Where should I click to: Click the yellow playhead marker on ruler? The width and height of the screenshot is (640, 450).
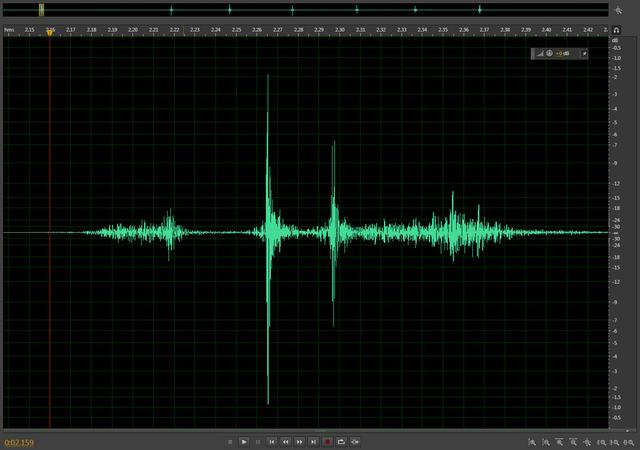click(x=50, y=32)
